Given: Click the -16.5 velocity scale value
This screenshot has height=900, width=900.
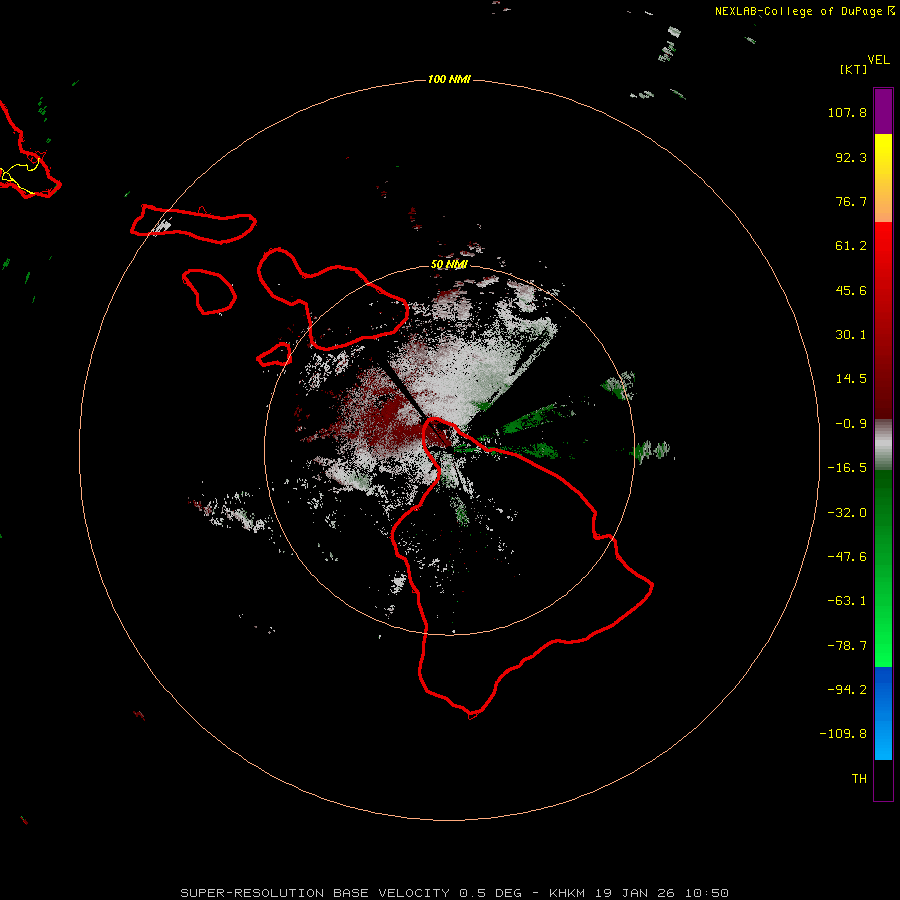Looking at the screenshot, I should (847, 468).
